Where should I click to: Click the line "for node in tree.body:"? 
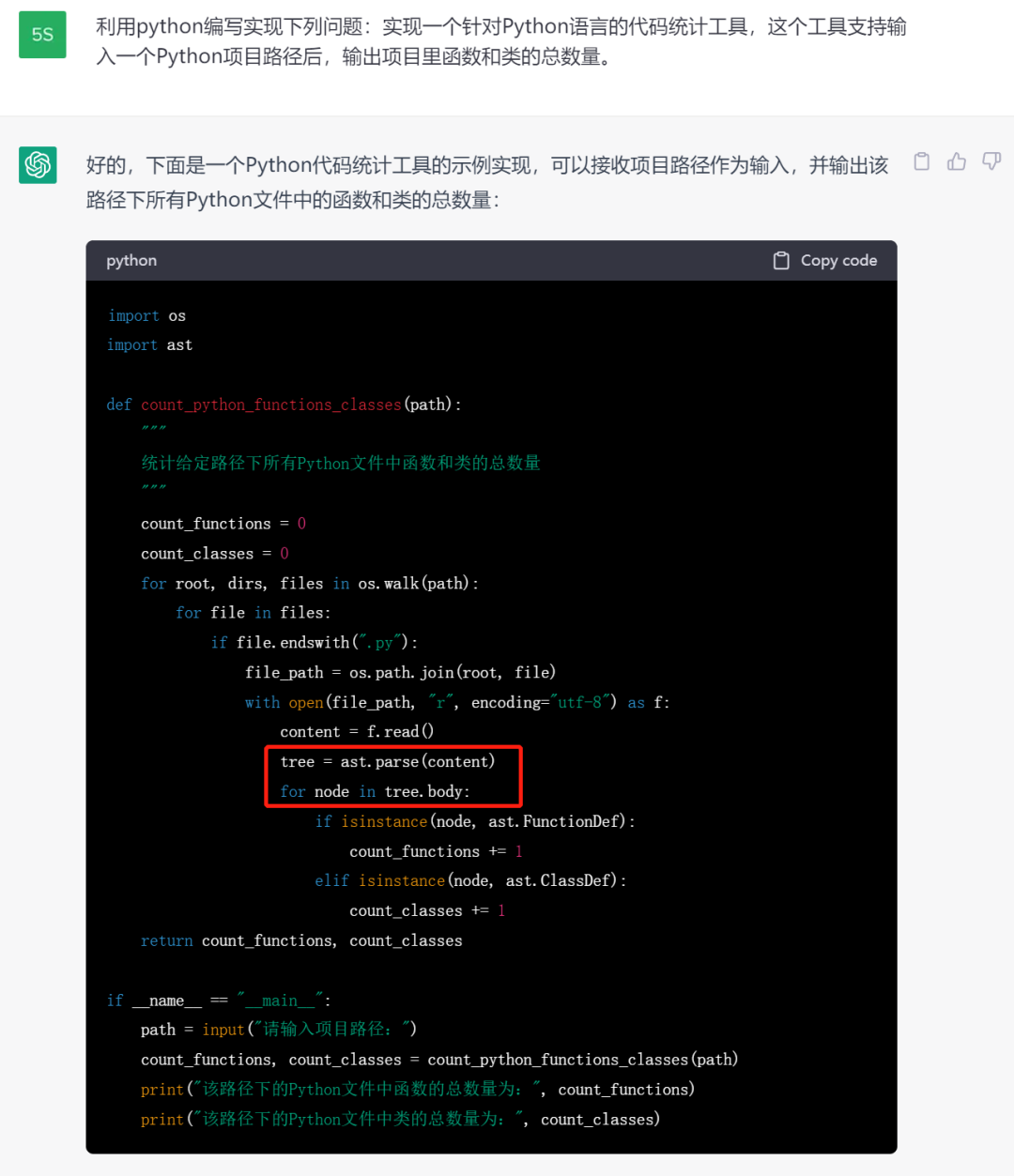[x=375, y=792]
